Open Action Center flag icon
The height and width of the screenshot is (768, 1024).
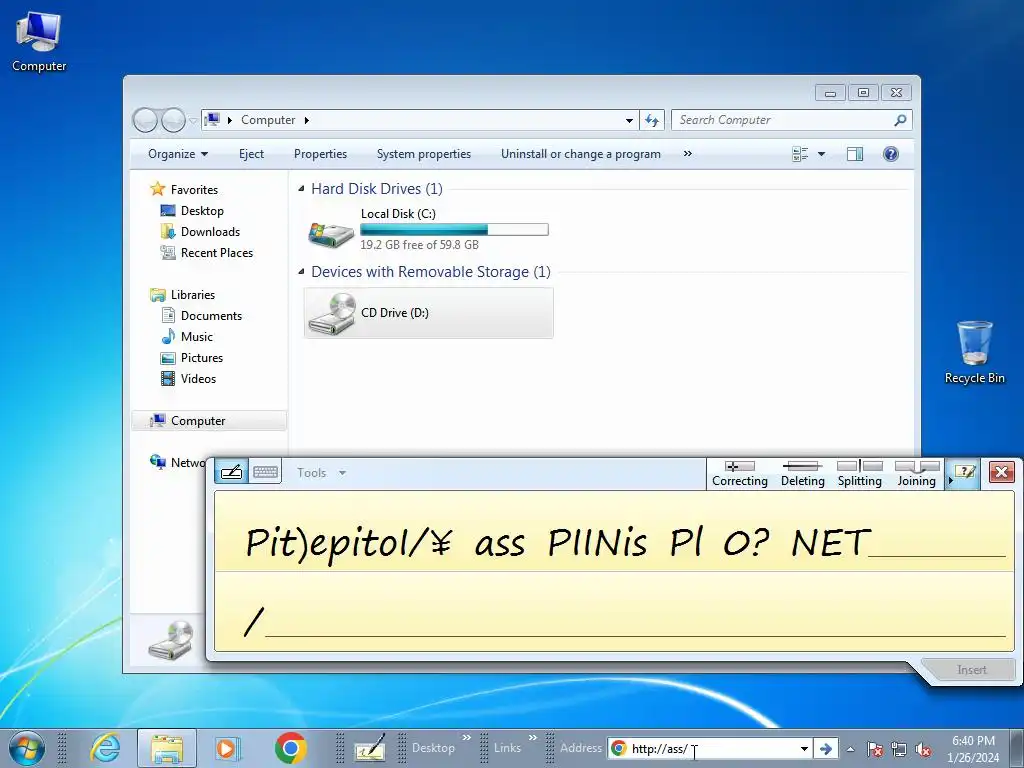tap(874, 749)
